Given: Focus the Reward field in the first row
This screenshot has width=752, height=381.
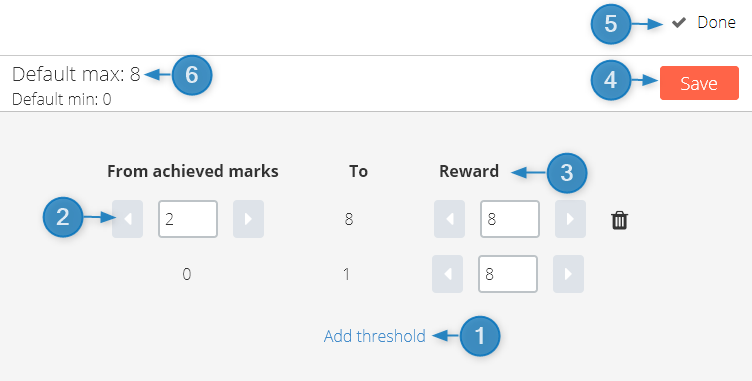Looking at the screenshot, I should pos(510,219).
